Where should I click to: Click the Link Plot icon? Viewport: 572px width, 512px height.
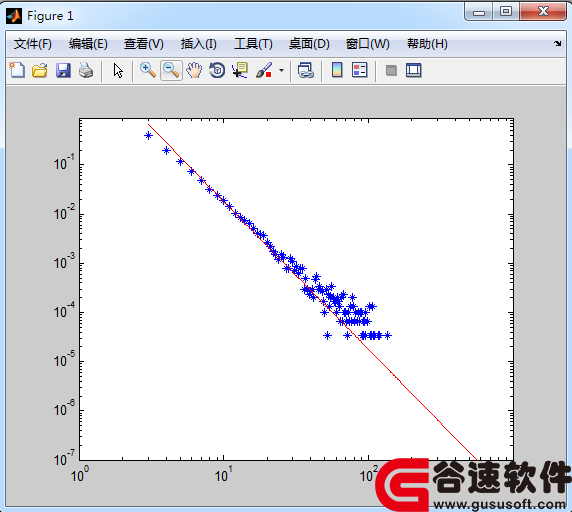pyautogui.click(x=306, y=70)
